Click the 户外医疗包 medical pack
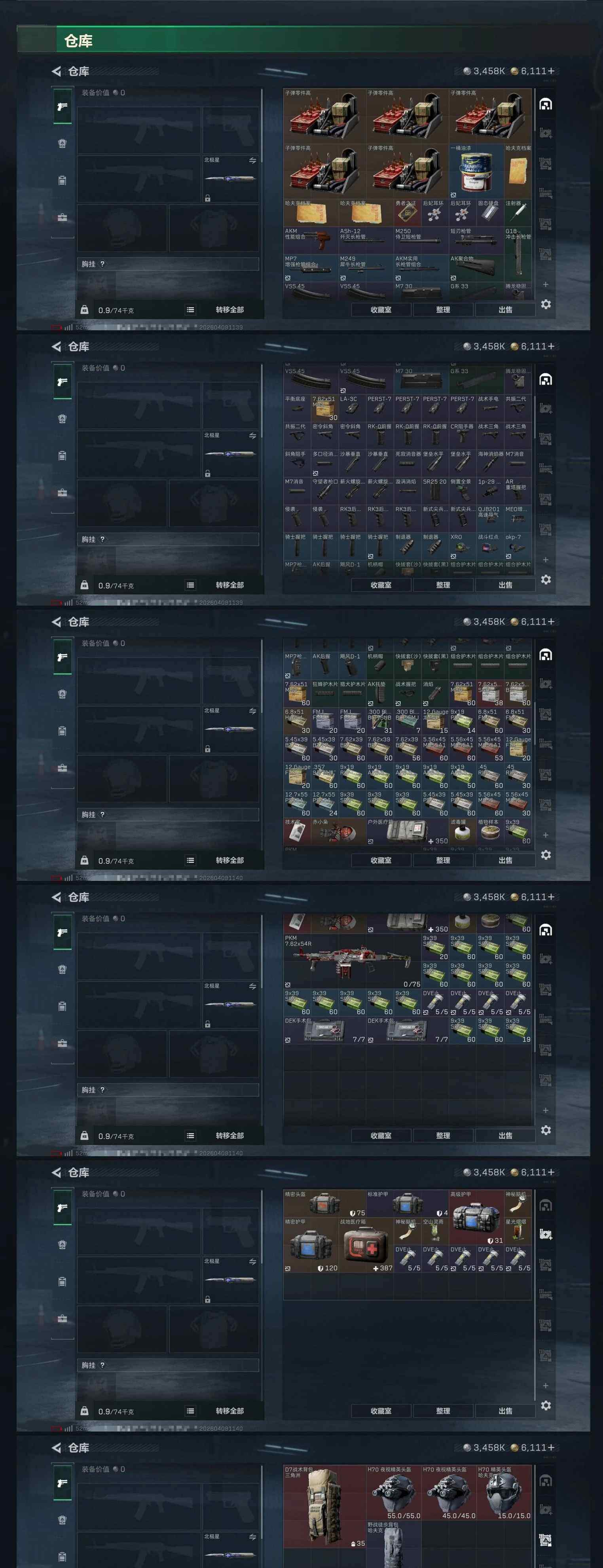Screen dimensions: 603x1568 tap(408, 831)
